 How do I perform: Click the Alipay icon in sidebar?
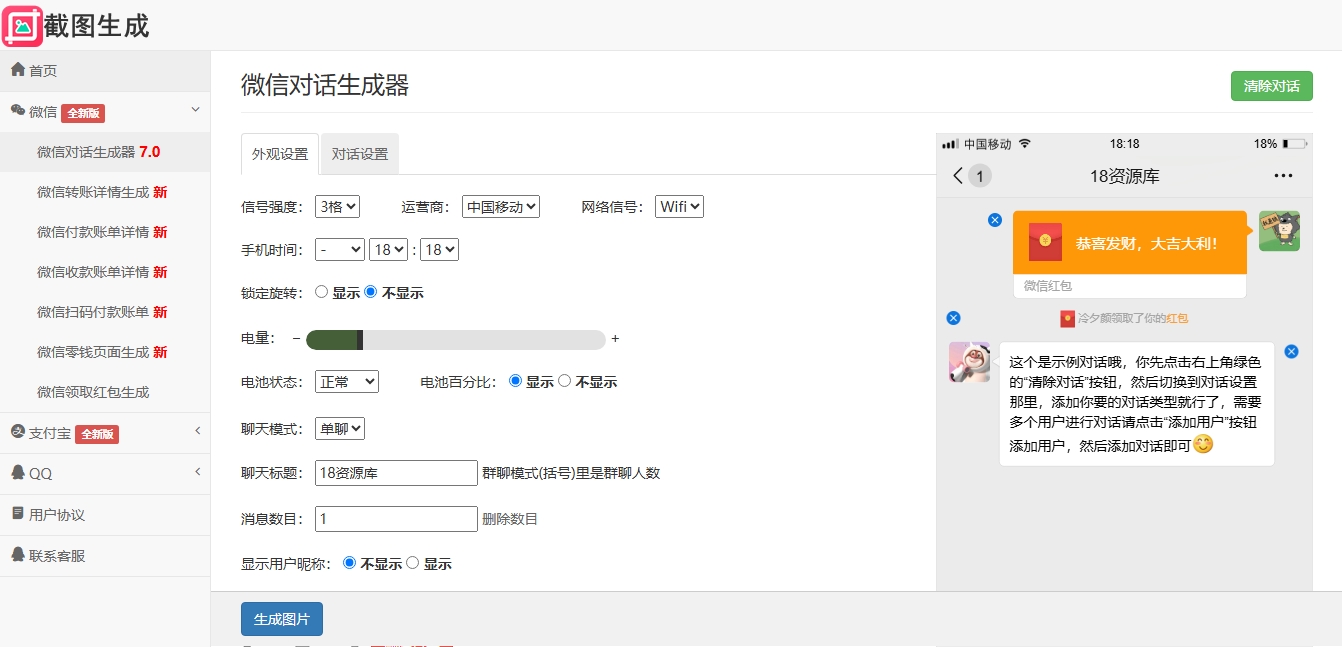pos(17,432)
